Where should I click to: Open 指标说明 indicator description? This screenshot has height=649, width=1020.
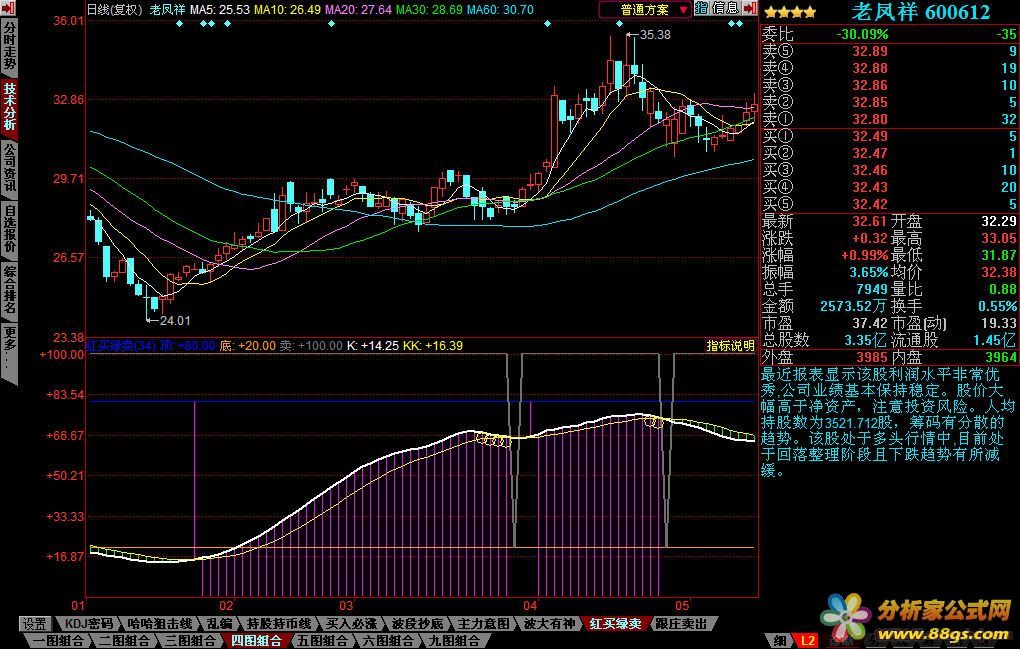pyautogui.click(x=731, y=346)
